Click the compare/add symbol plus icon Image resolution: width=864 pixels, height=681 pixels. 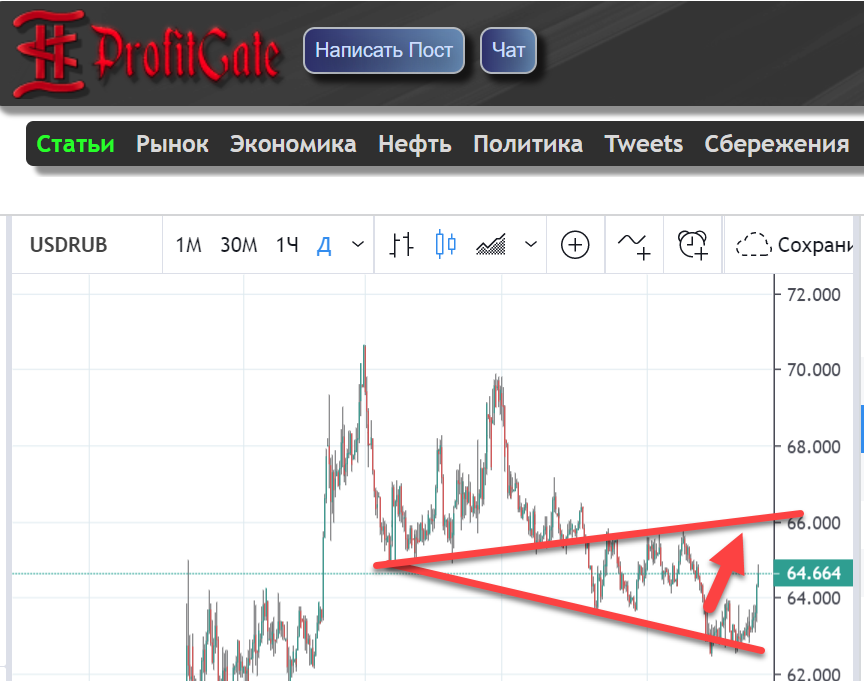575,245
